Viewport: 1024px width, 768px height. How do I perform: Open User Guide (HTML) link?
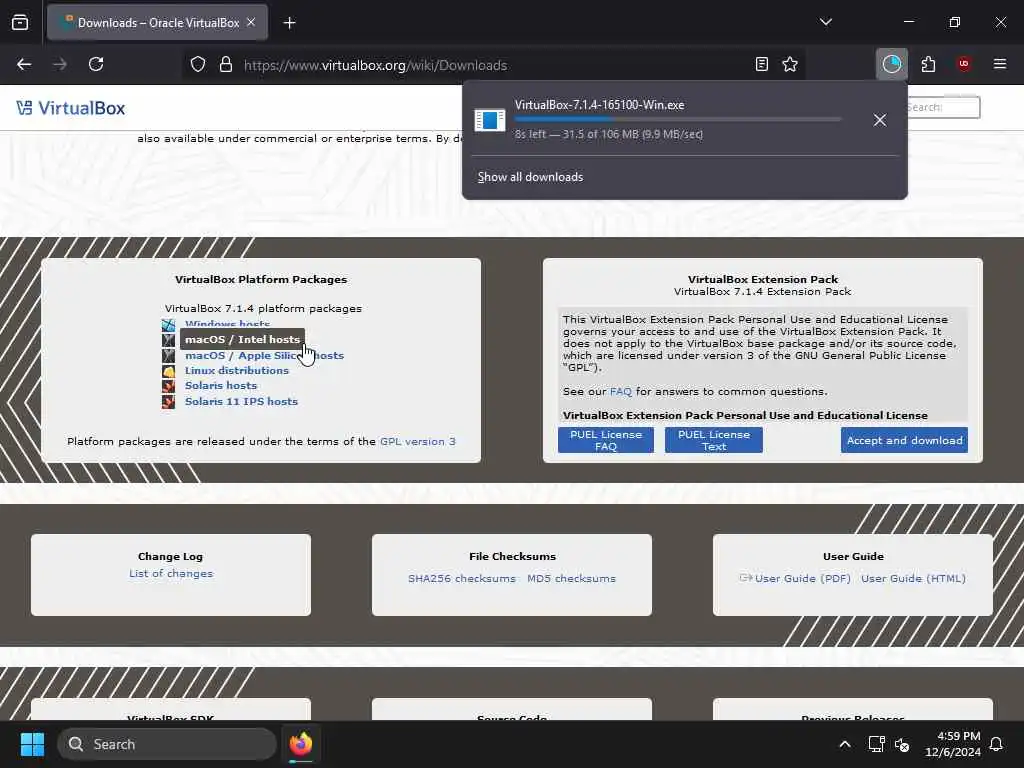pos(913,578)
